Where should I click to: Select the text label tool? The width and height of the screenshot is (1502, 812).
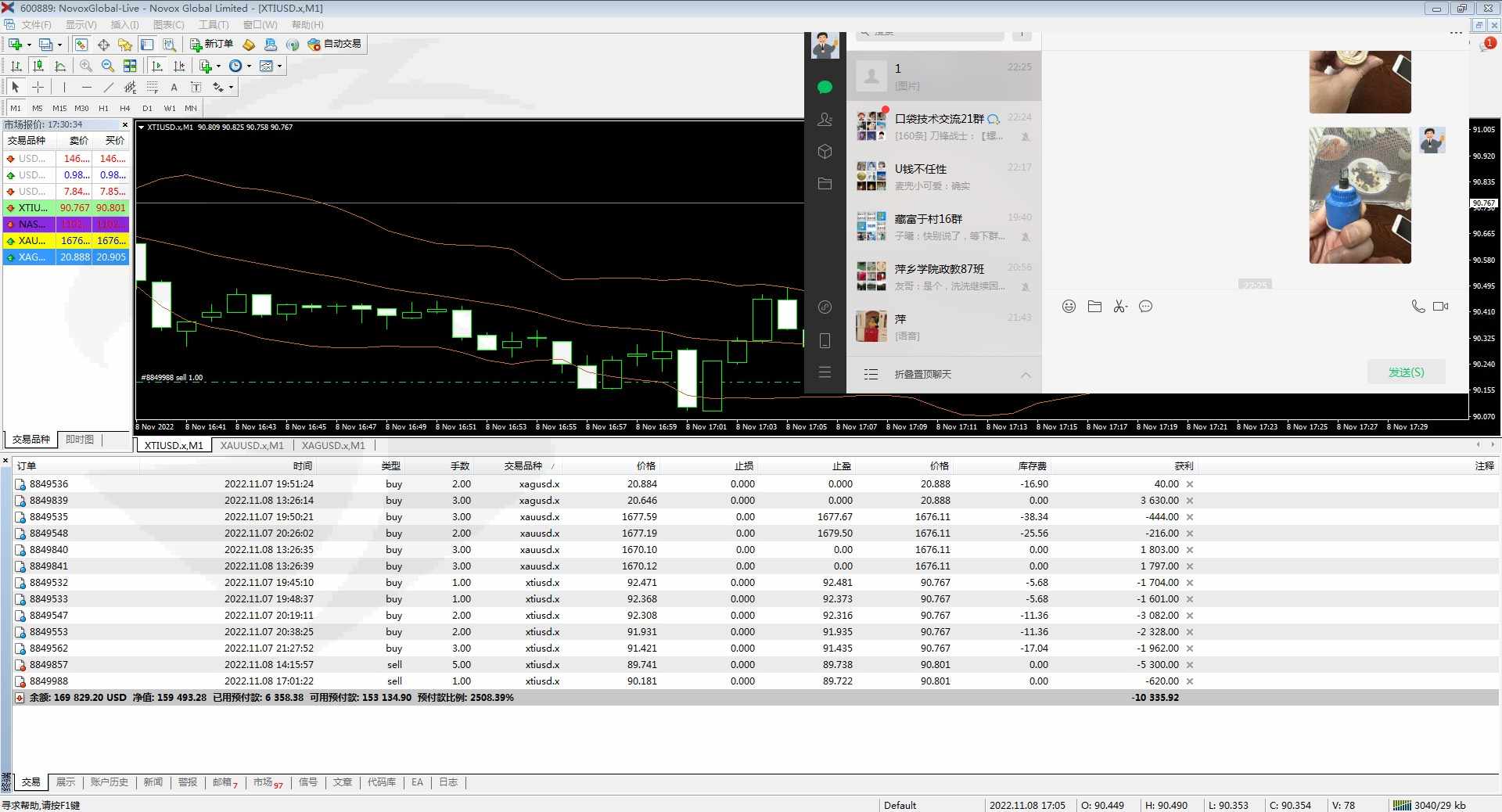click(x=174, y=88)
